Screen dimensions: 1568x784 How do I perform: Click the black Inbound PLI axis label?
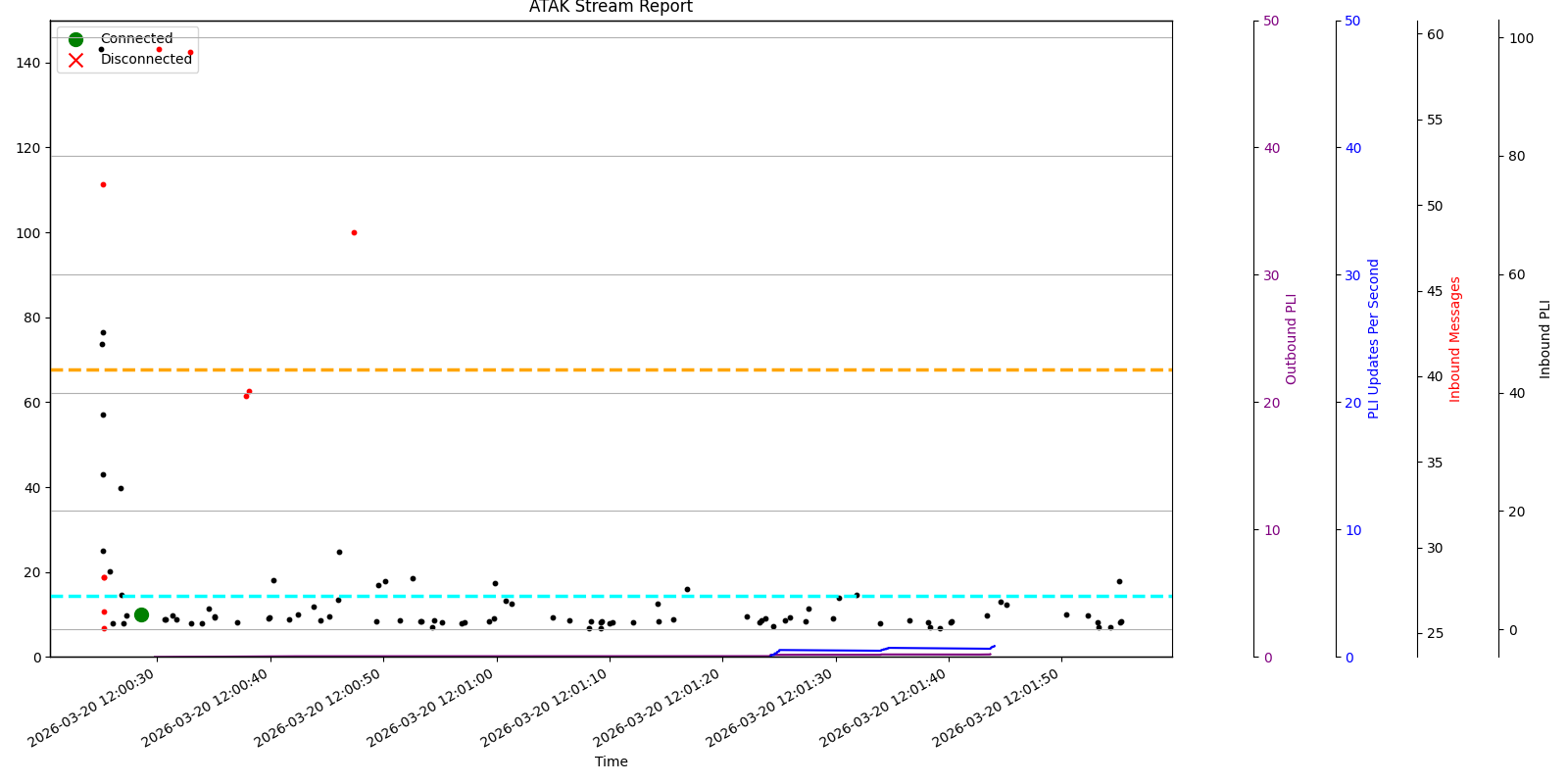click(x=1544, y=339)
